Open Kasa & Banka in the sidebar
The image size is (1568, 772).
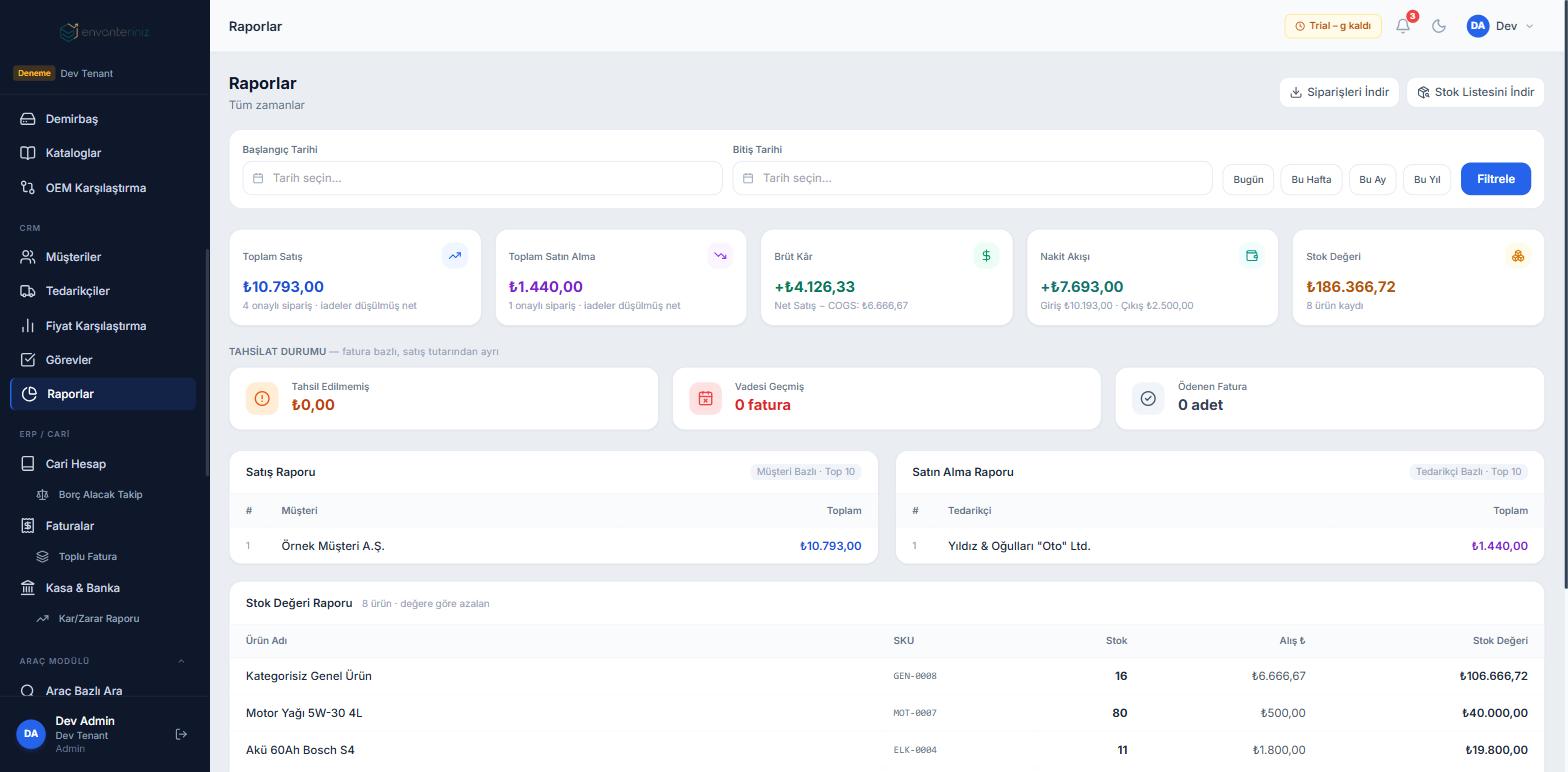(103, 588)
